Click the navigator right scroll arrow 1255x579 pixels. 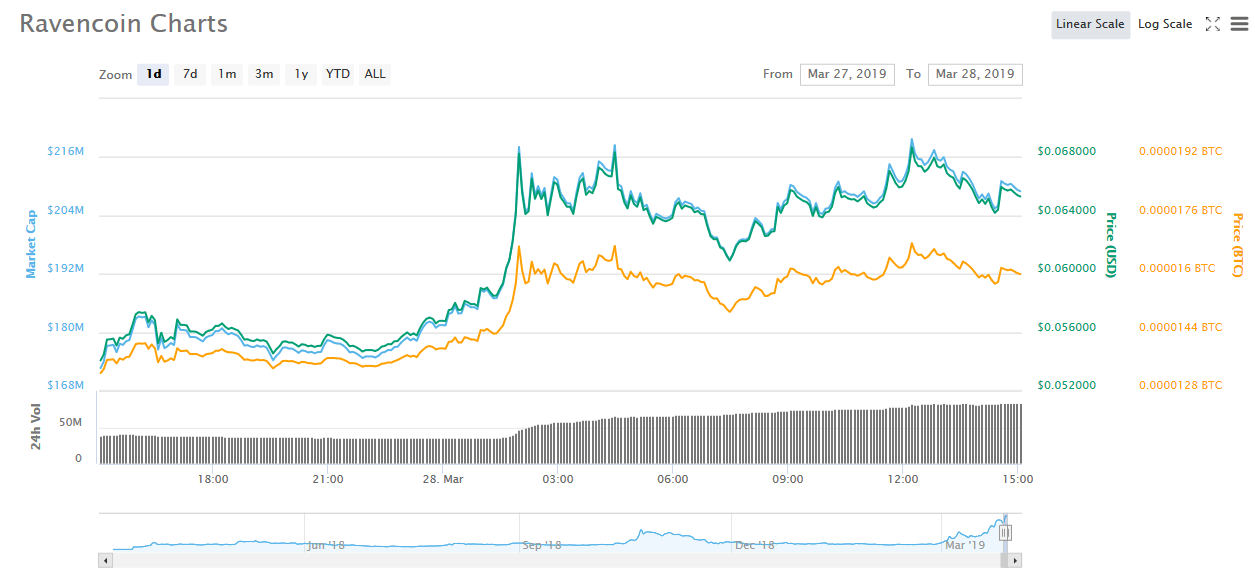click(1016, 562)
